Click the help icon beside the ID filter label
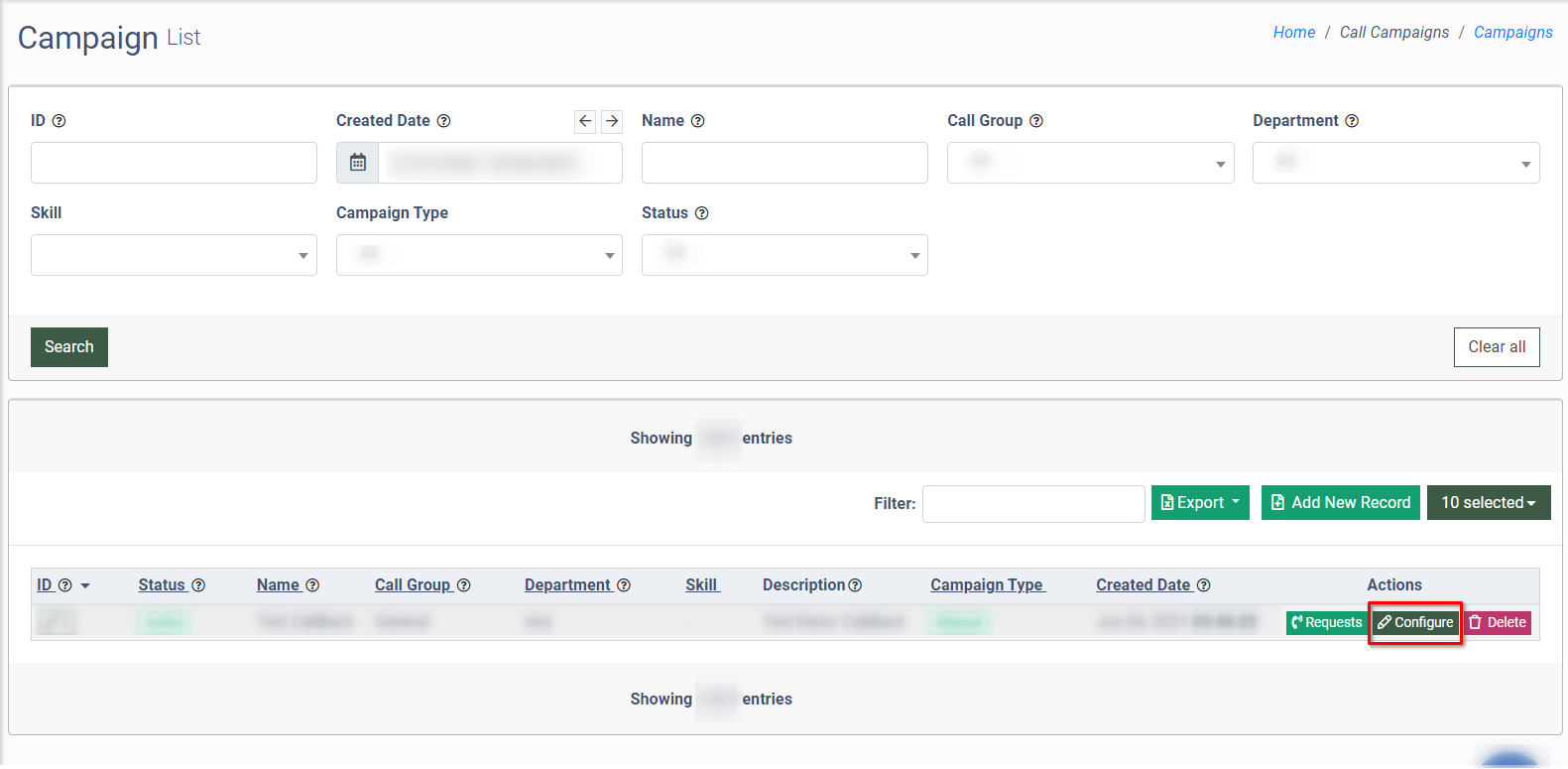This screenshot has height=769, width=1568. point(59,121)
